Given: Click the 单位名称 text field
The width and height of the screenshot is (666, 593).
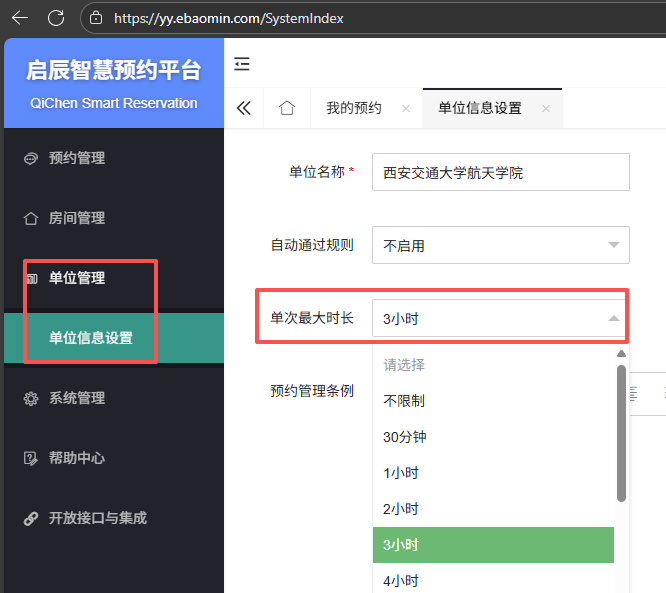Looking at the screenshot, I should pyautogui.click(x=500, y=172).
